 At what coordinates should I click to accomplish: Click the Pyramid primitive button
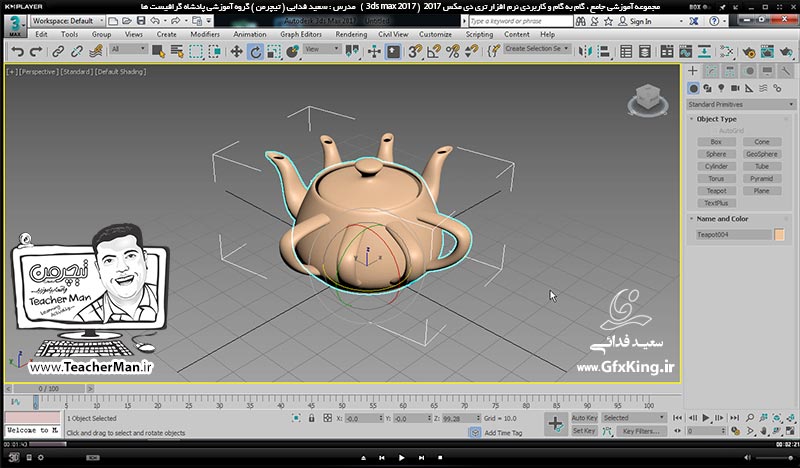pyautogui.click(x=762, y=179)
